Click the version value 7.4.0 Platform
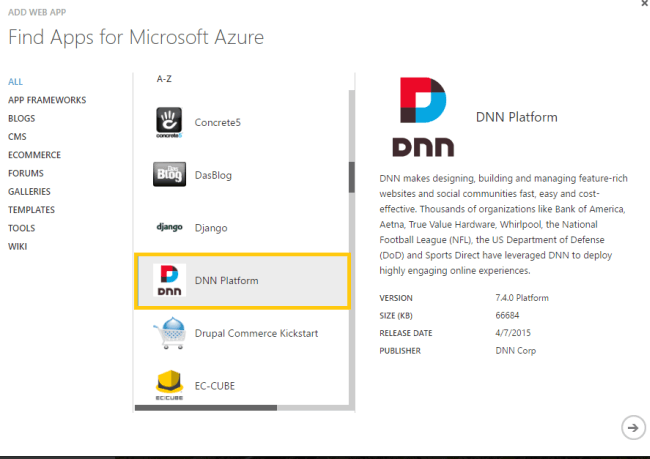Viewport: 650px width, 459px height. pos(522,298)
